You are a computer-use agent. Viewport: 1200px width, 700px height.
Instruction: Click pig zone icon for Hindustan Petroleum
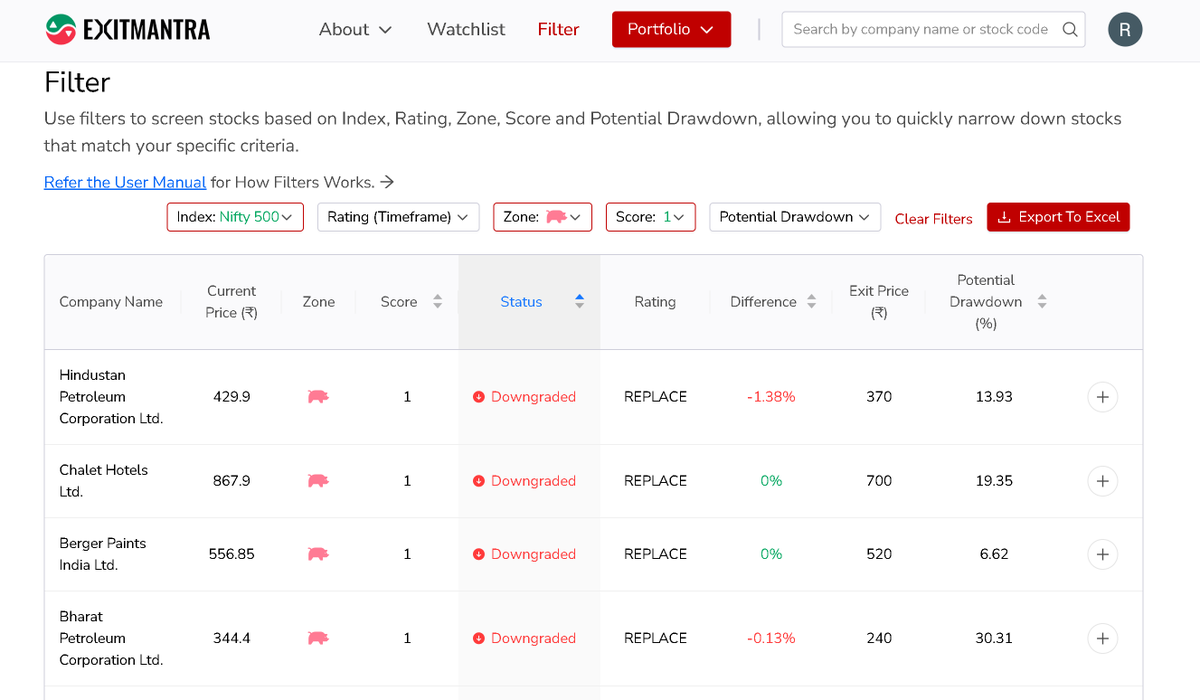318,397
